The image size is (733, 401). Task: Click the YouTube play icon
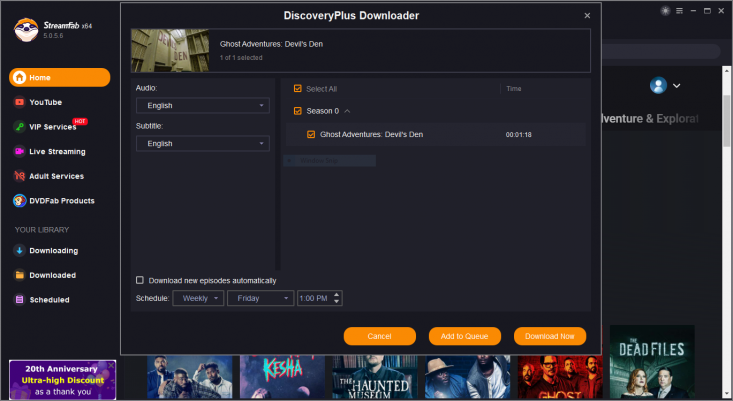20,102
